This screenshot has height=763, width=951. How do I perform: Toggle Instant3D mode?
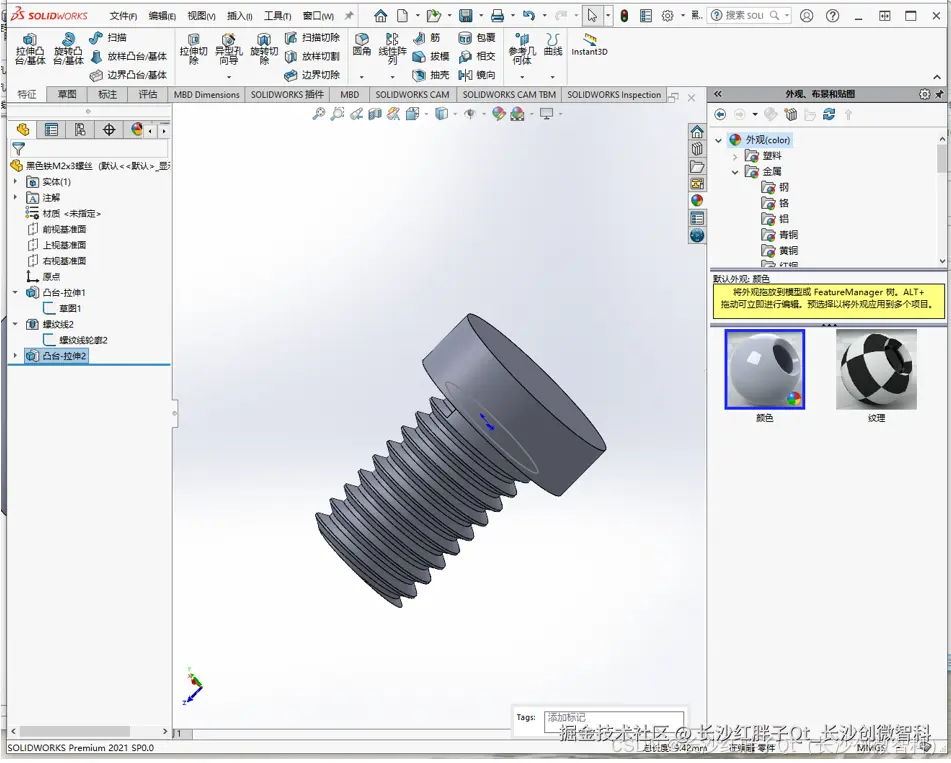(x=589, y=44)
